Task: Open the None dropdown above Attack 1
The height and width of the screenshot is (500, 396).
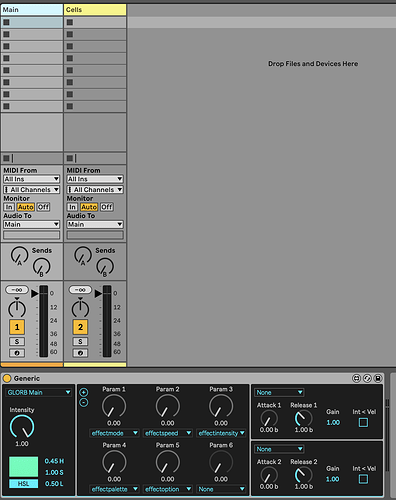Action: (279, 392)
